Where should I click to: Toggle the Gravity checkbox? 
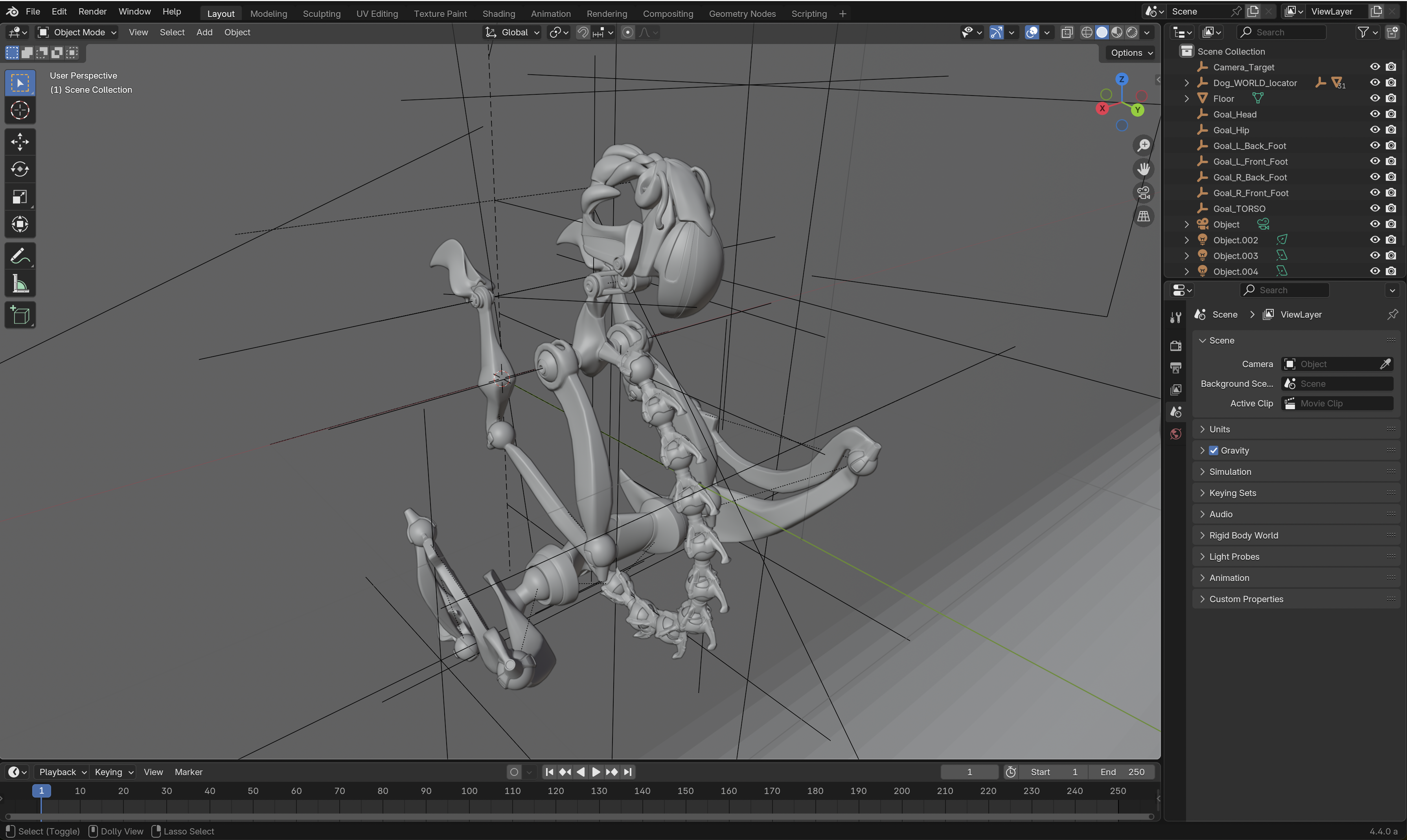[x=1214, y=450]
